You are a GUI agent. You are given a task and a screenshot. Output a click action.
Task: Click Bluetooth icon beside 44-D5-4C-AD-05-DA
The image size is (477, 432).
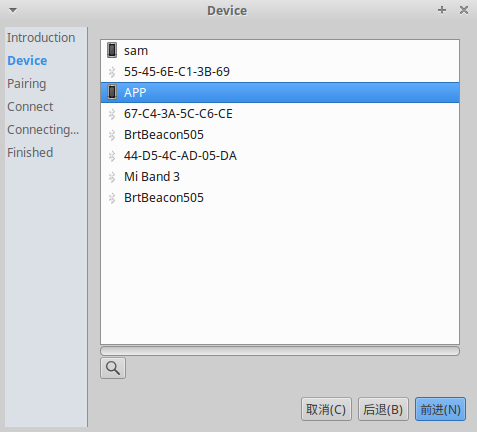coord(112,156)
